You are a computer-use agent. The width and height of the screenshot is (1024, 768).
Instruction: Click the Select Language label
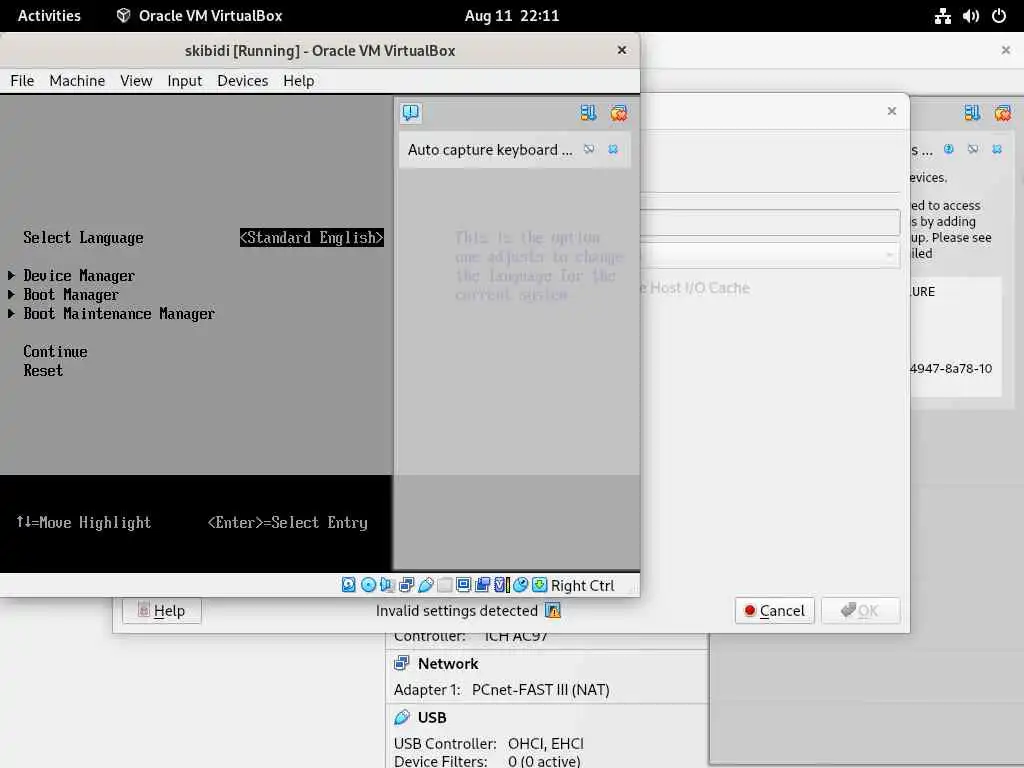(84, 238)
